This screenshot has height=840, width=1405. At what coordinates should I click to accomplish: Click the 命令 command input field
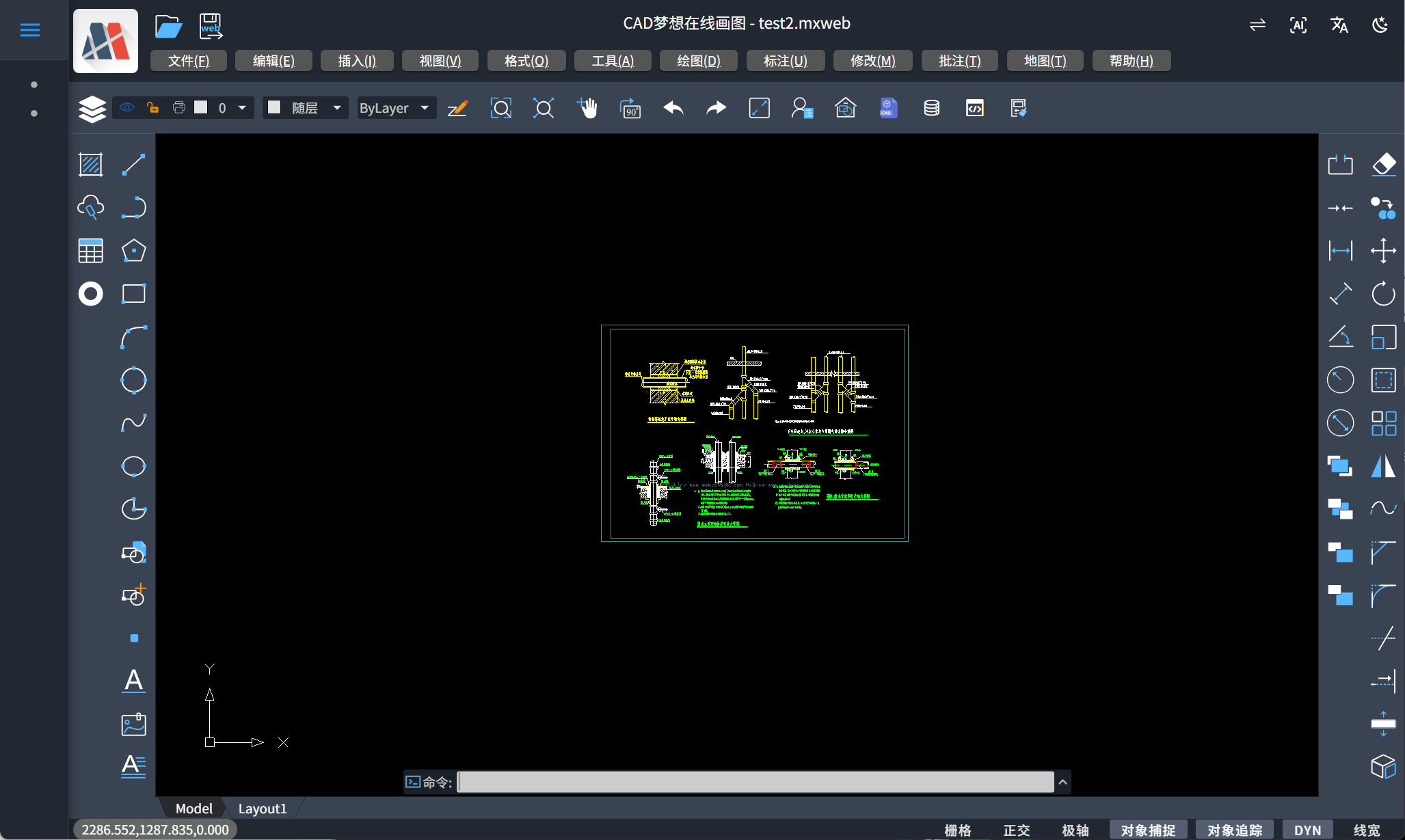(755, 782)
